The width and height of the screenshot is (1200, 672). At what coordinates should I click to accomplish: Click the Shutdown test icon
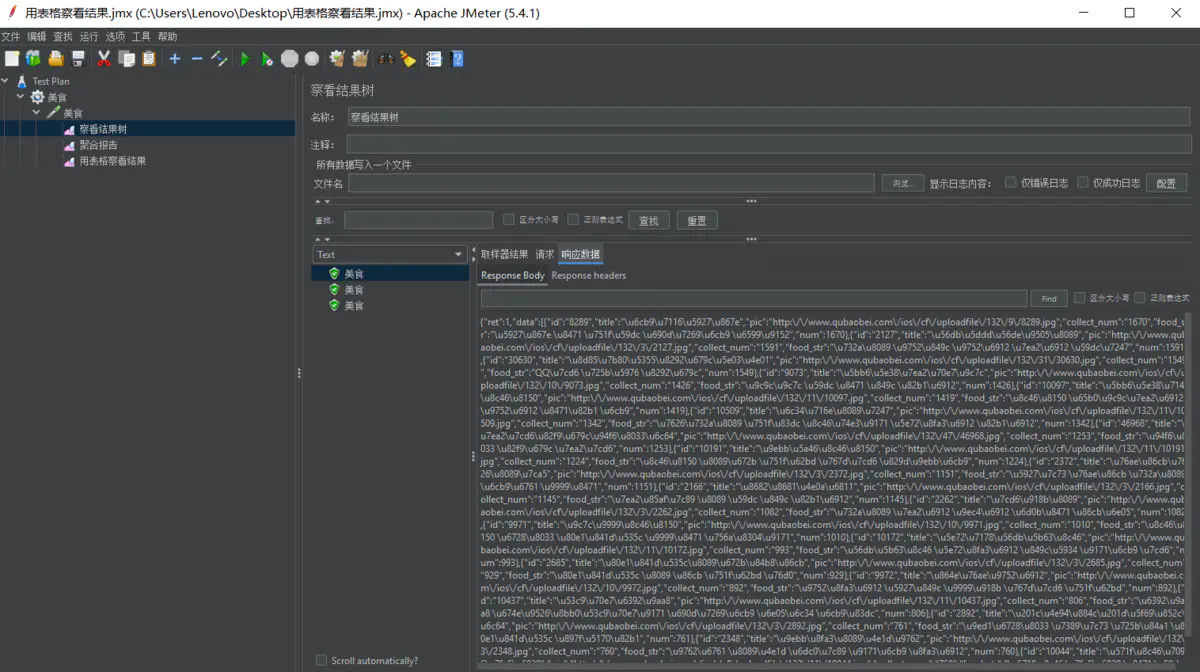[312, 59]
